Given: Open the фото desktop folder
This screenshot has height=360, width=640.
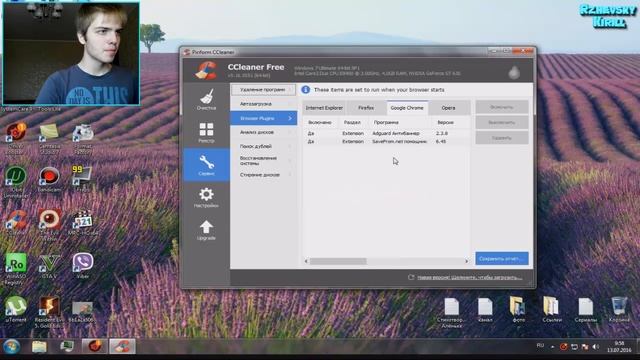Looking at the screenshot, I should click(x=518, y=309).
